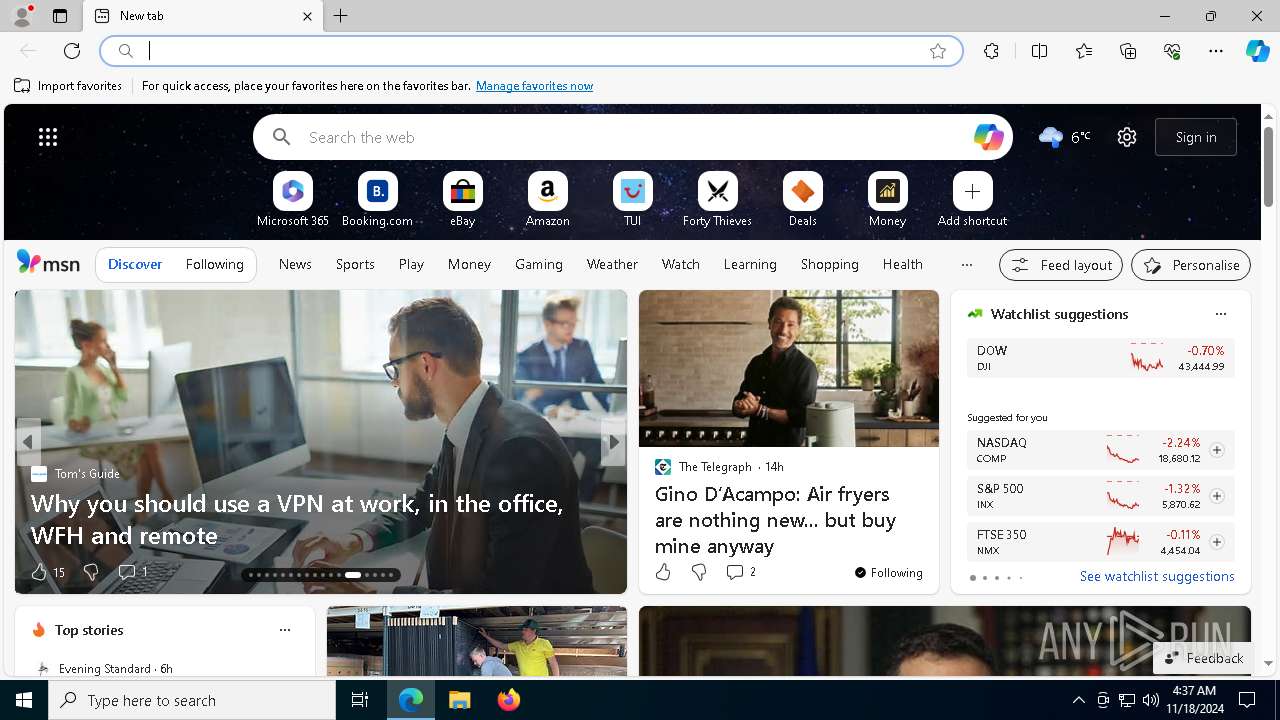Open the DOW stock row

coord(1100,358)
